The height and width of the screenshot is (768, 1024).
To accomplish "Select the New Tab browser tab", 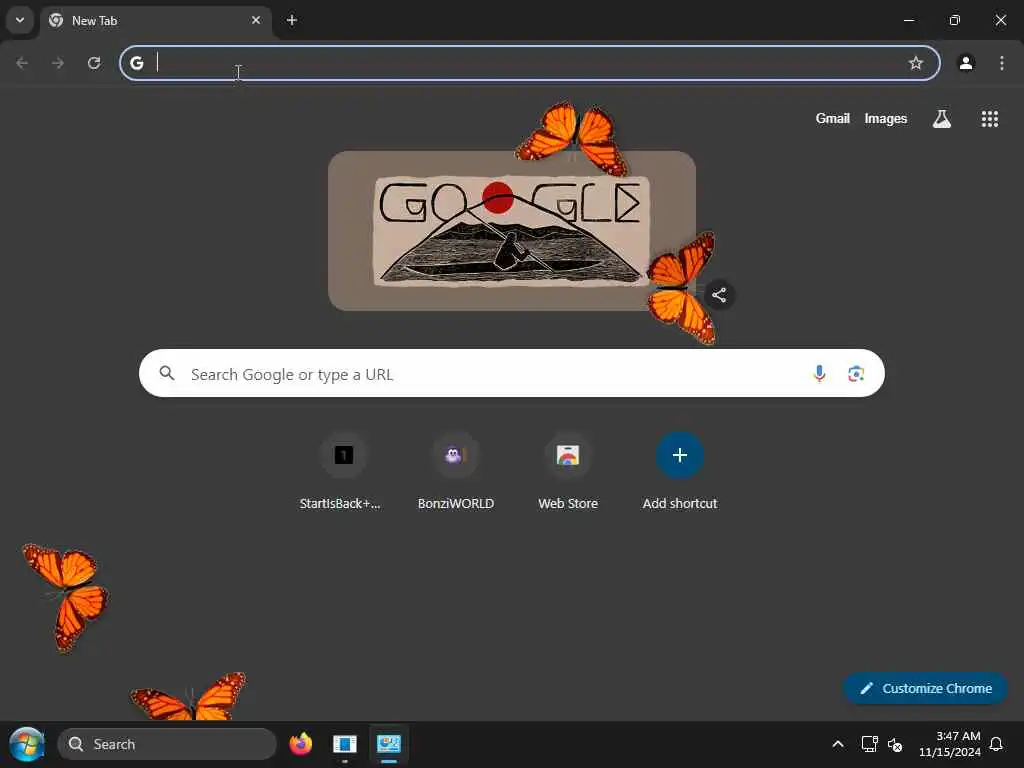I will pyautogui.click(x=155, y=21).
